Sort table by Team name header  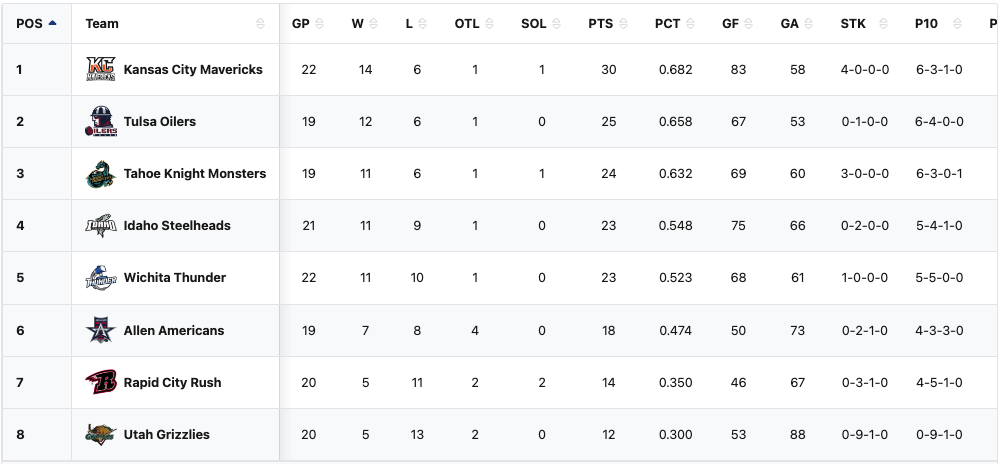(102, 23)
